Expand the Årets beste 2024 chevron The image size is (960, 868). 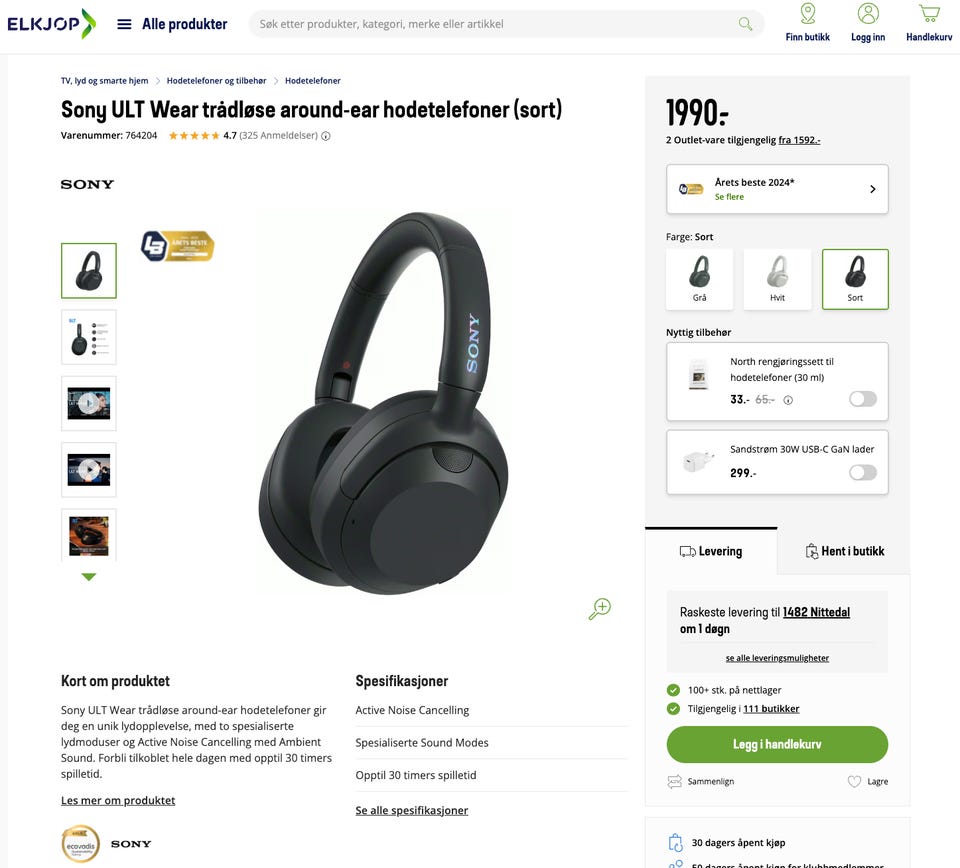point(872,189)
